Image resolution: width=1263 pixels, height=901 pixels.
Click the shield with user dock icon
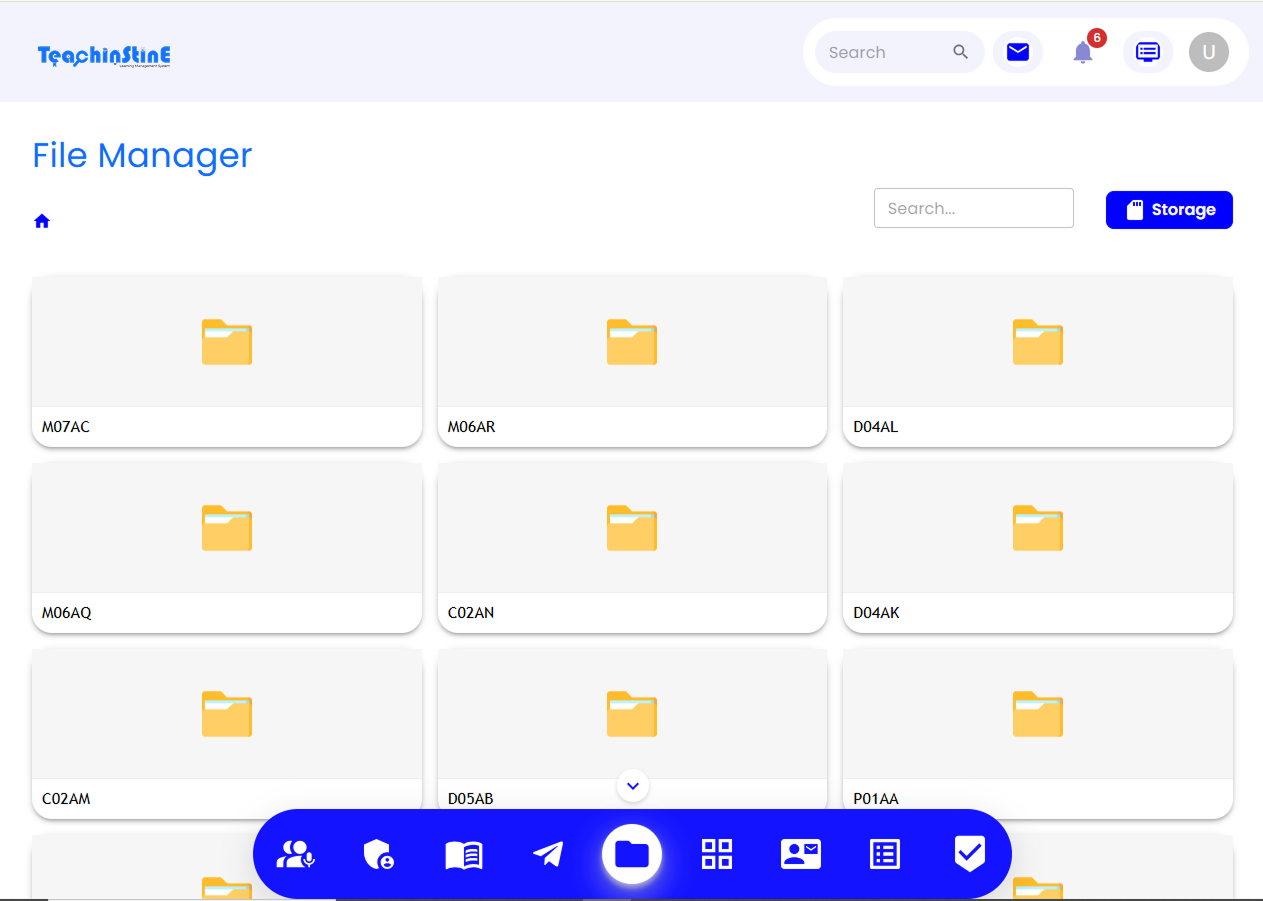tap(378, 854)
